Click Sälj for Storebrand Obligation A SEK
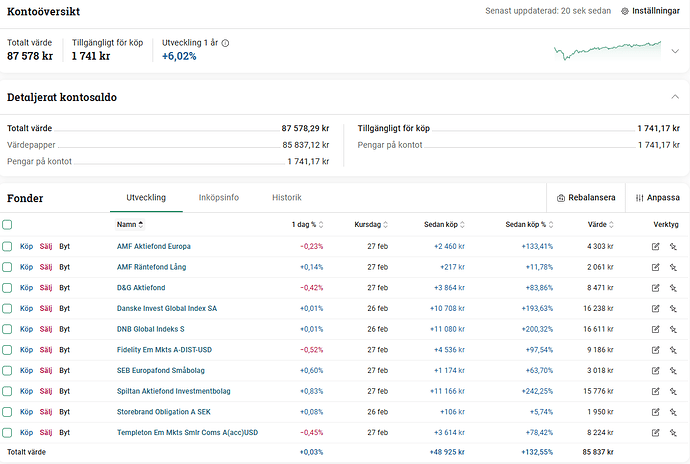This screenshot has height=464, width=690. [x=46, y=412]
